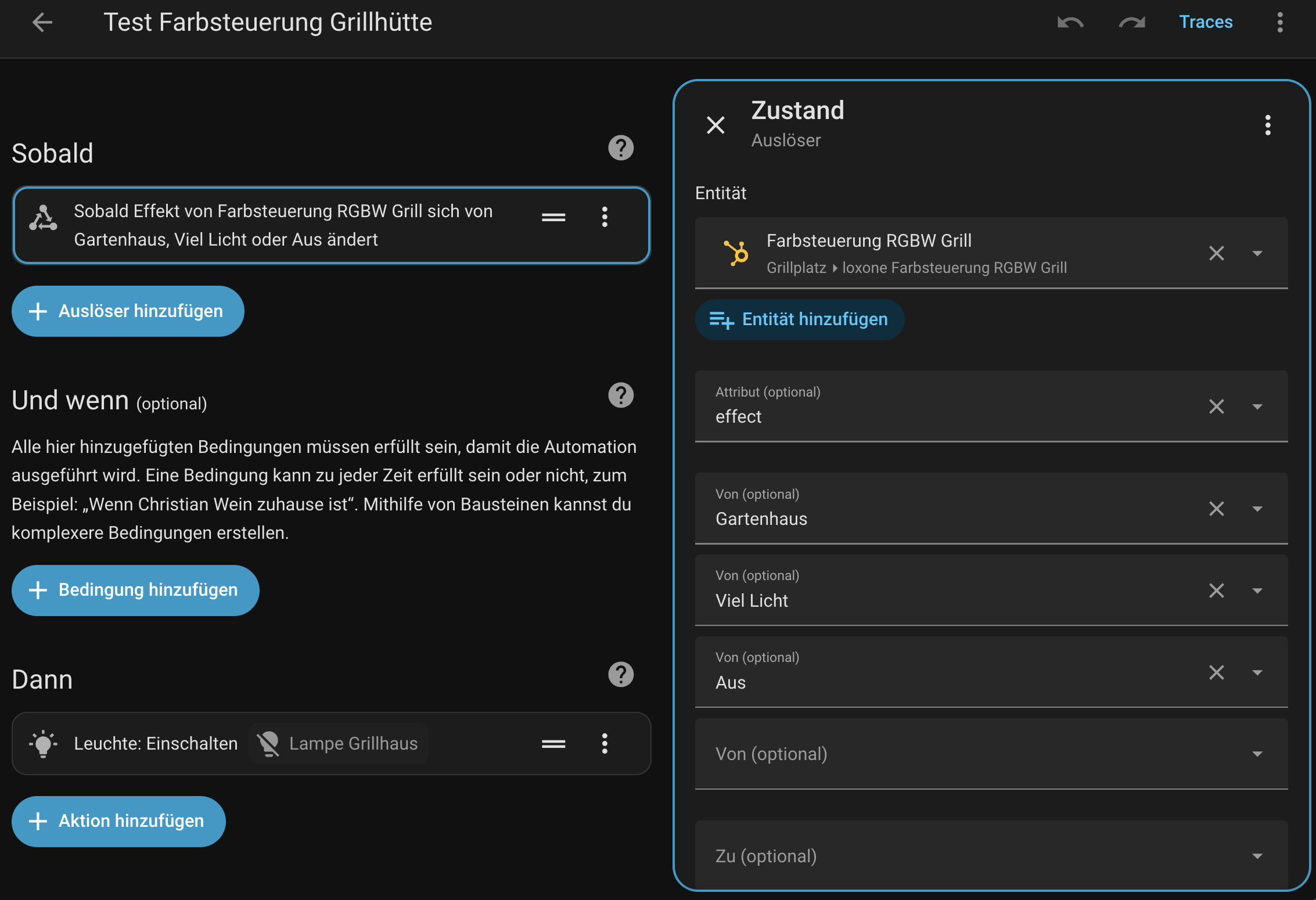1316x900 pixels.
Task: Open three-dot menu of Leuchte Einschalten action
Action: [605, 743]
